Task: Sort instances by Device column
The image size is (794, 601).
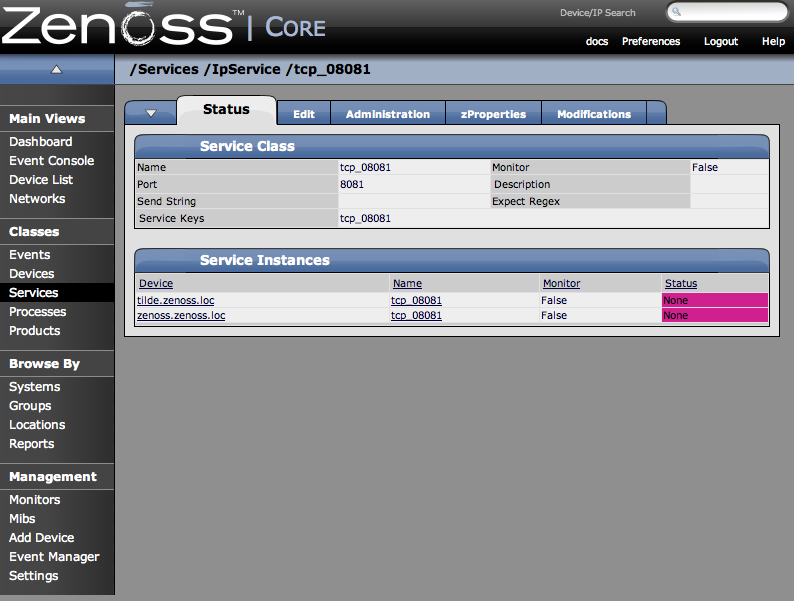Action: [x=156, y=284]
